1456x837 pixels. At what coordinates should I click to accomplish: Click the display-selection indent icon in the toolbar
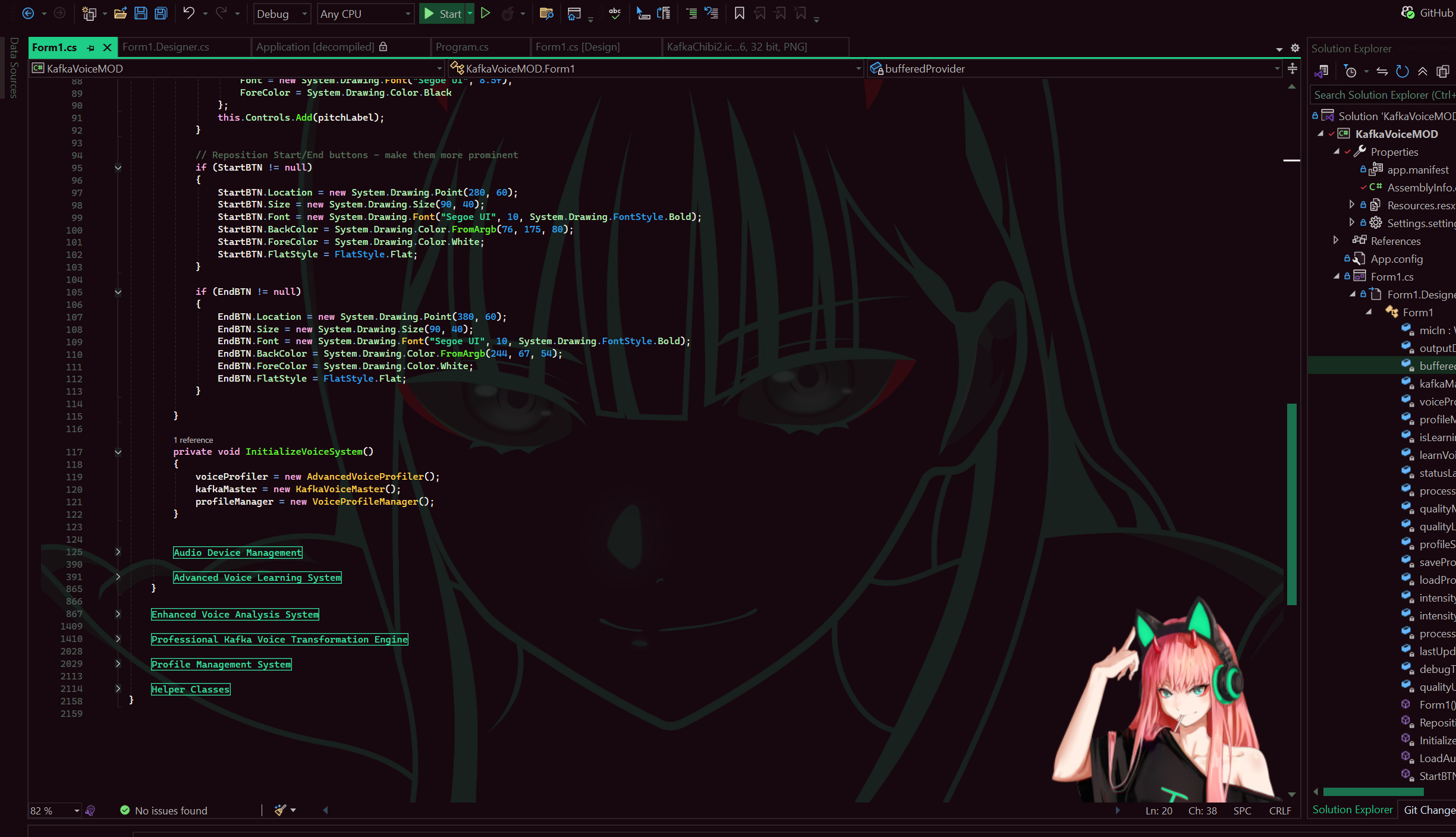pyautogui.click(x=643, y=13)
